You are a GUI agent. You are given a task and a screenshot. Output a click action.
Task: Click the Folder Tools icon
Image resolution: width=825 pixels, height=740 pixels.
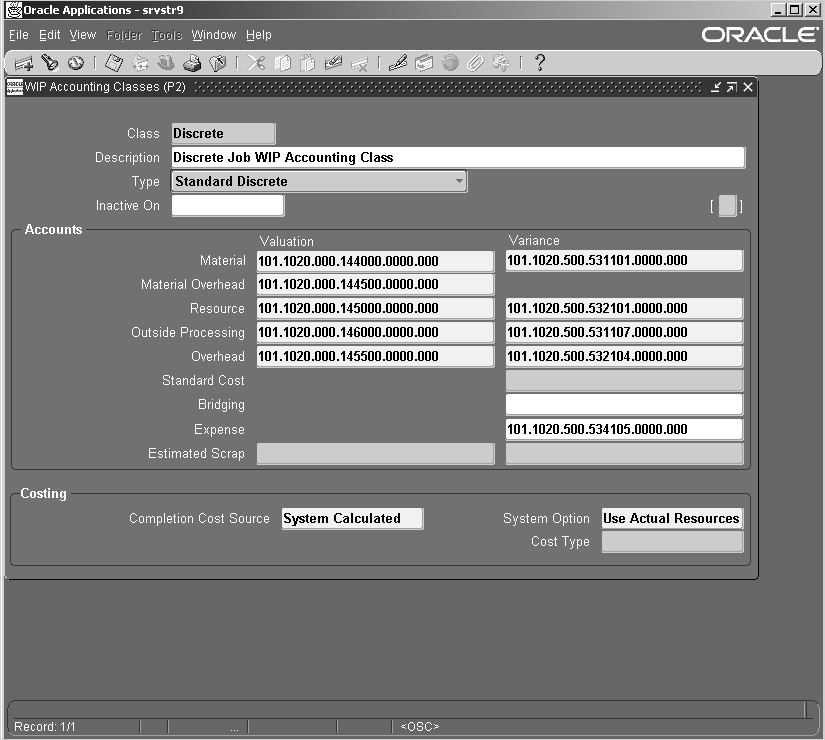(x=501, y=63)
